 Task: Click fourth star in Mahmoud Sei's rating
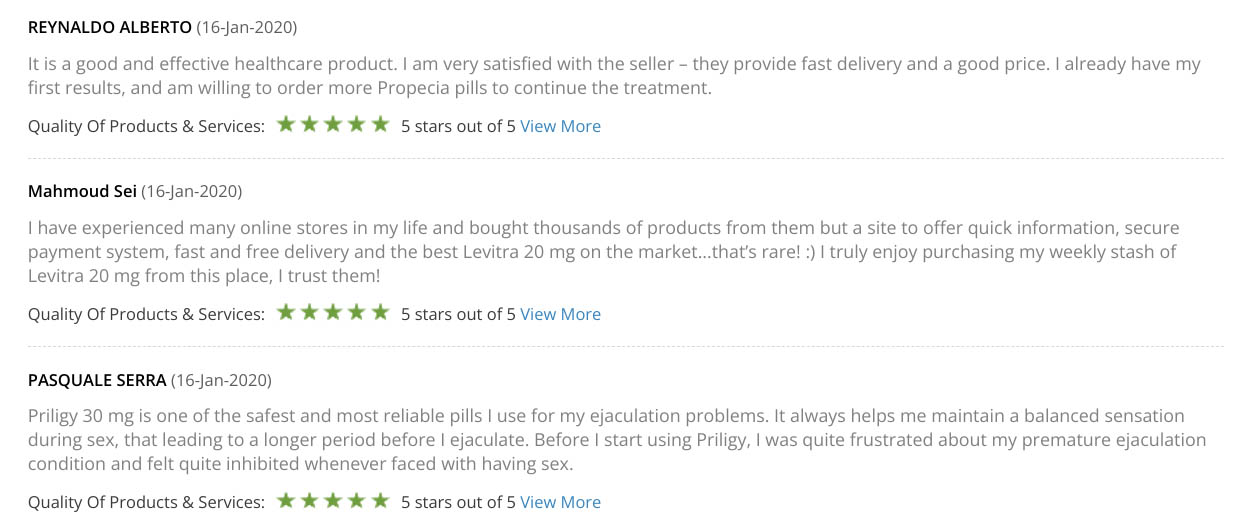[x=357, y=313]
